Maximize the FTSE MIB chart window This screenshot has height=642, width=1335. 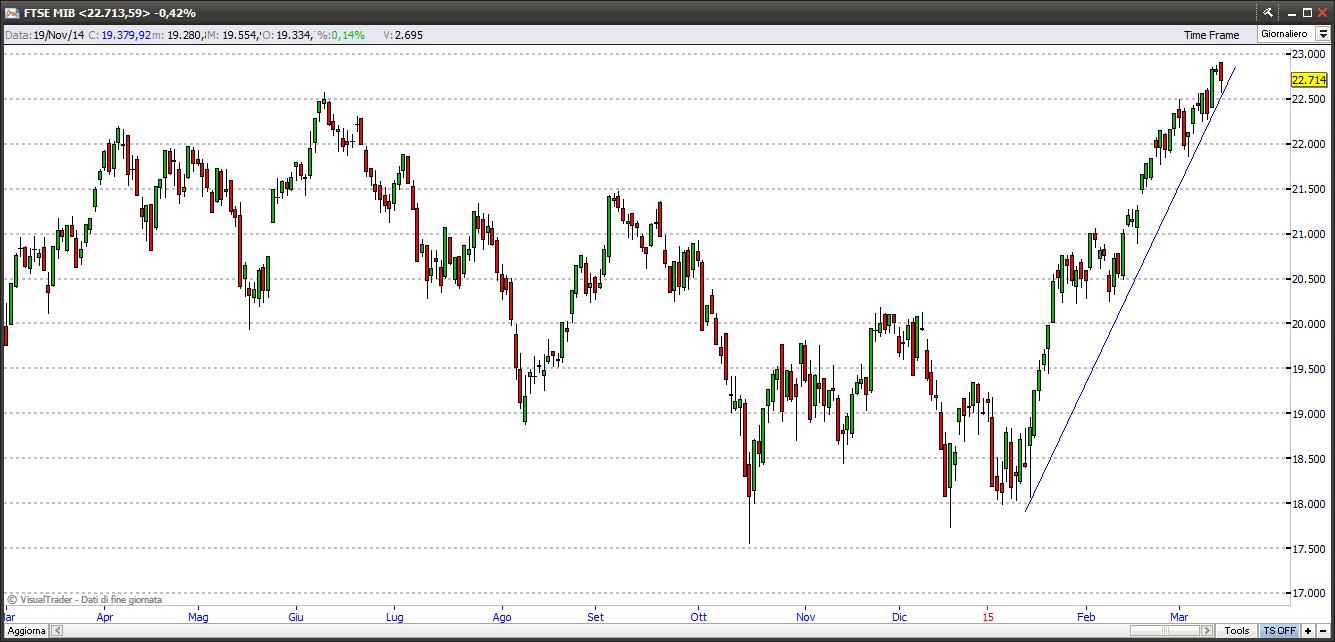pyautogui.click(x=1306, y=13)
